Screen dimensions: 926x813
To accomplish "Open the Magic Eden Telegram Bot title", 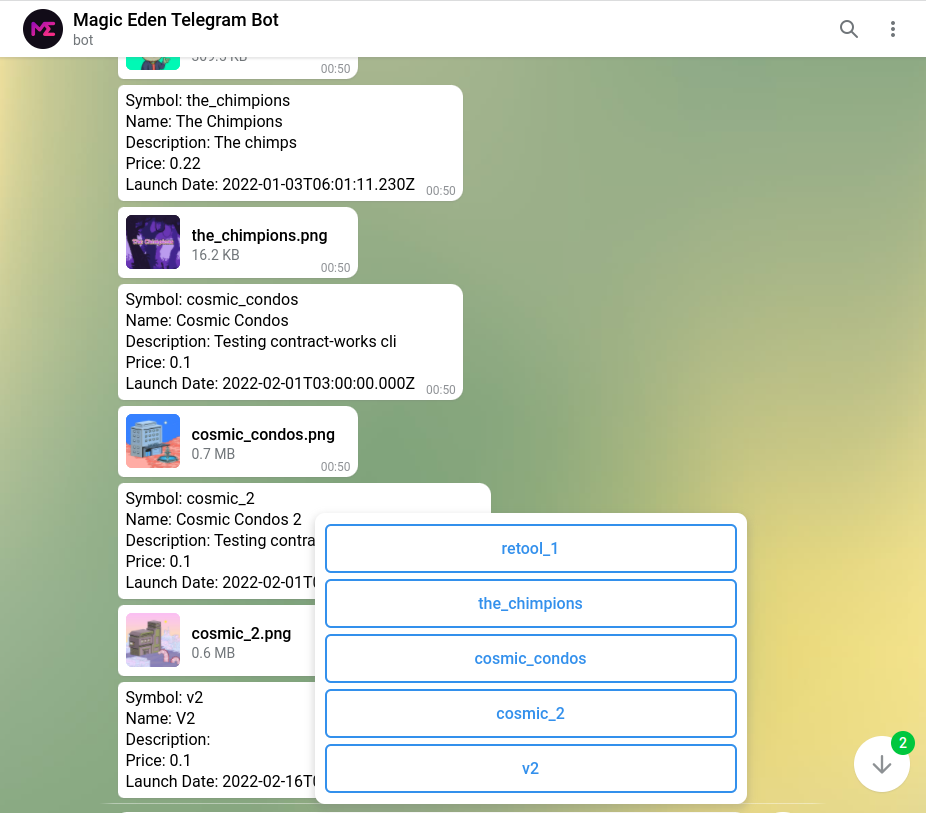I will 176,19.
